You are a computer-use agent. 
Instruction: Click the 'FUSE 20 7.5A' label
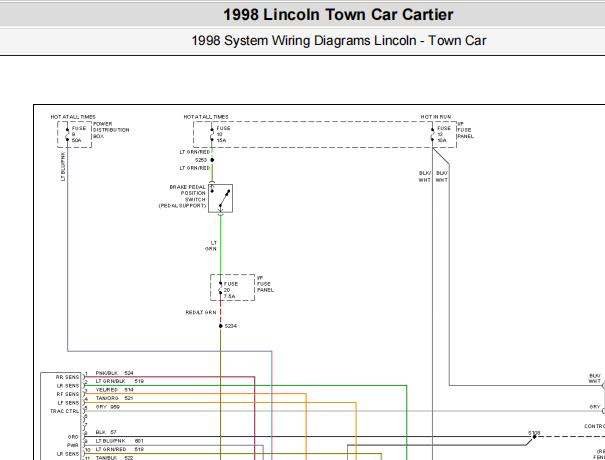pyautogui.click(x=231, y=290)
